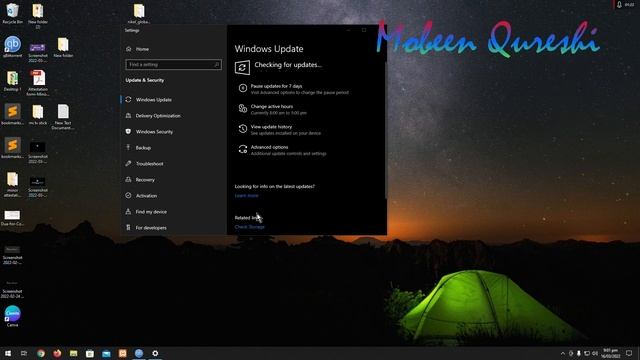This screenshot has height=360, width=640.
Task: Select the Desktop 1 desktop icon
Action: point(12,81)
